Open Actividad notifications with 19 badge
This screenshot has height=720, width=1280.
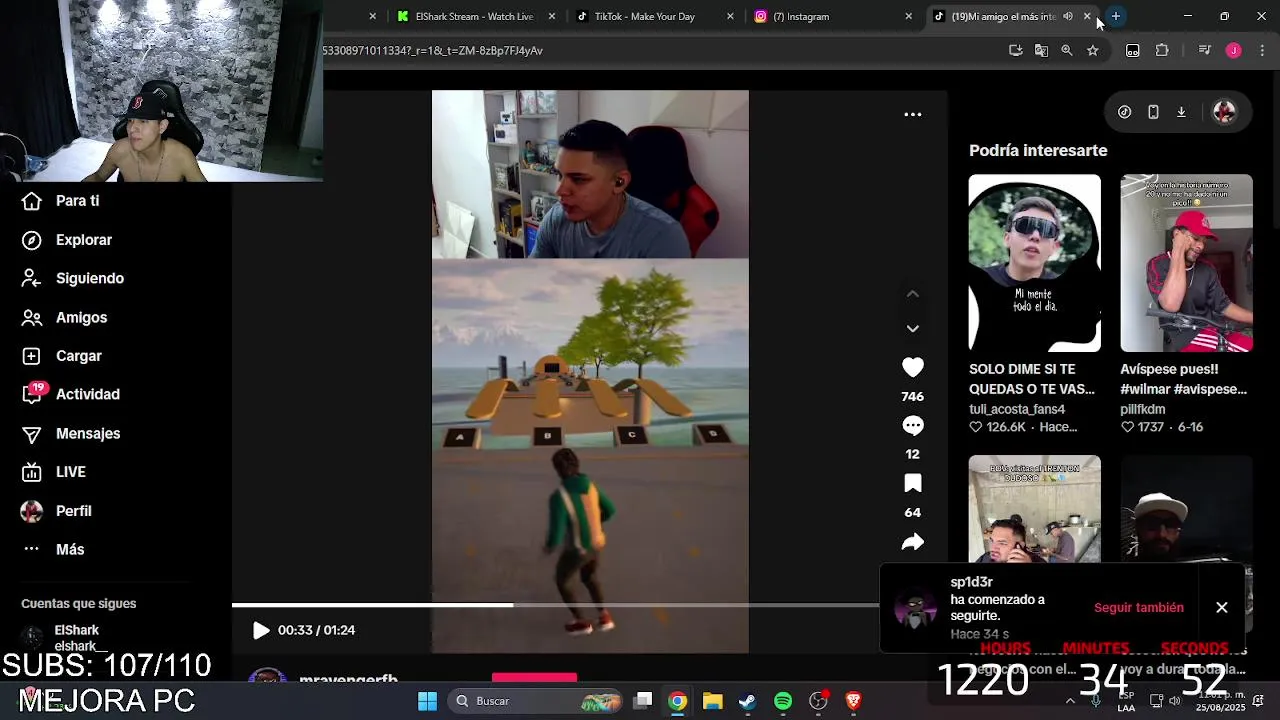pos(72,394)
